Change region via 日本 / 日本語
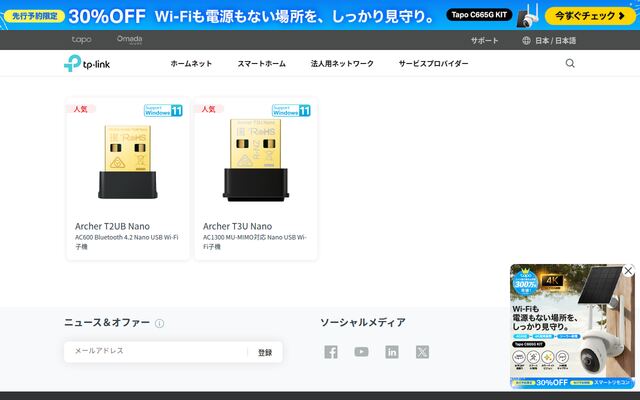Viewport: 640px width, 400px height. [556, 40]
